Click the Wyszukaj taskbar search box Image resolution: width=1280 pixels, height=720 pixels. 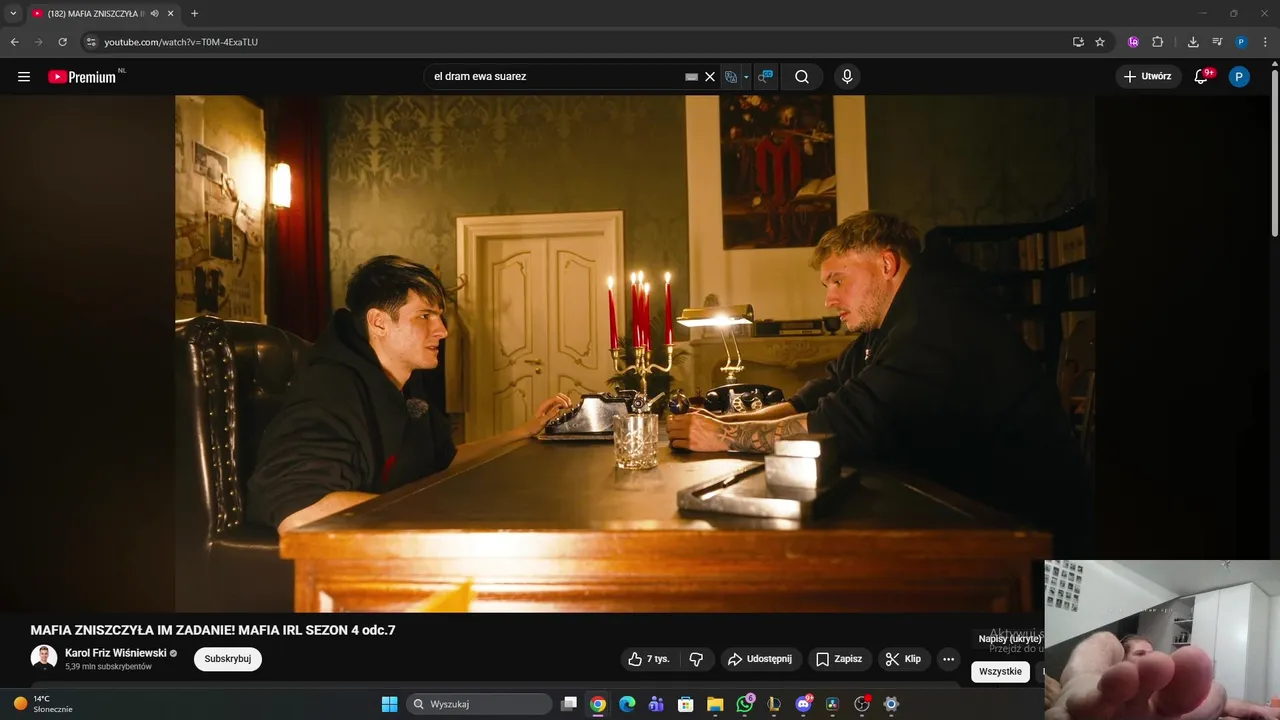point(480,704)
